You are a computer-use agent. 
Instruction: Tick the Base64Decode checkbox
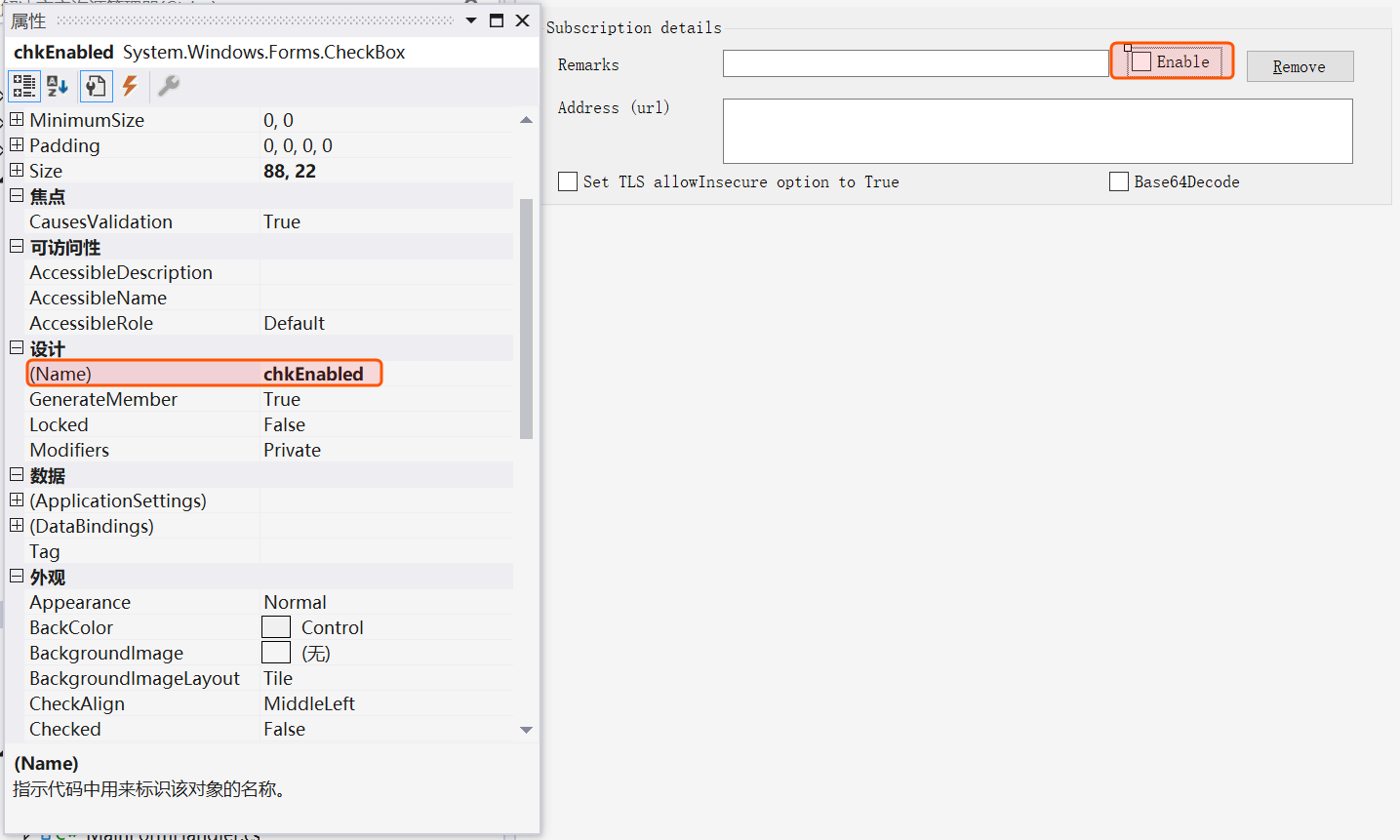pos(1119,181)
